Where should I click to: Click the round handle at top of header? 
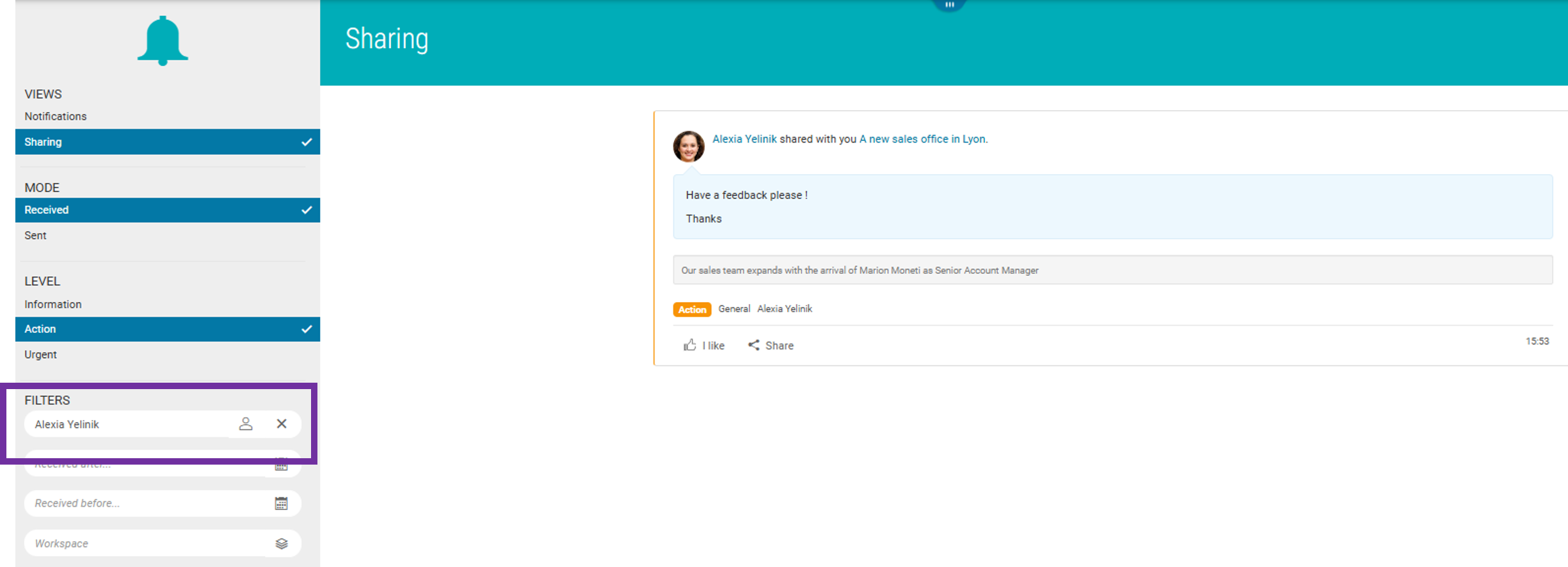point(949,4)
